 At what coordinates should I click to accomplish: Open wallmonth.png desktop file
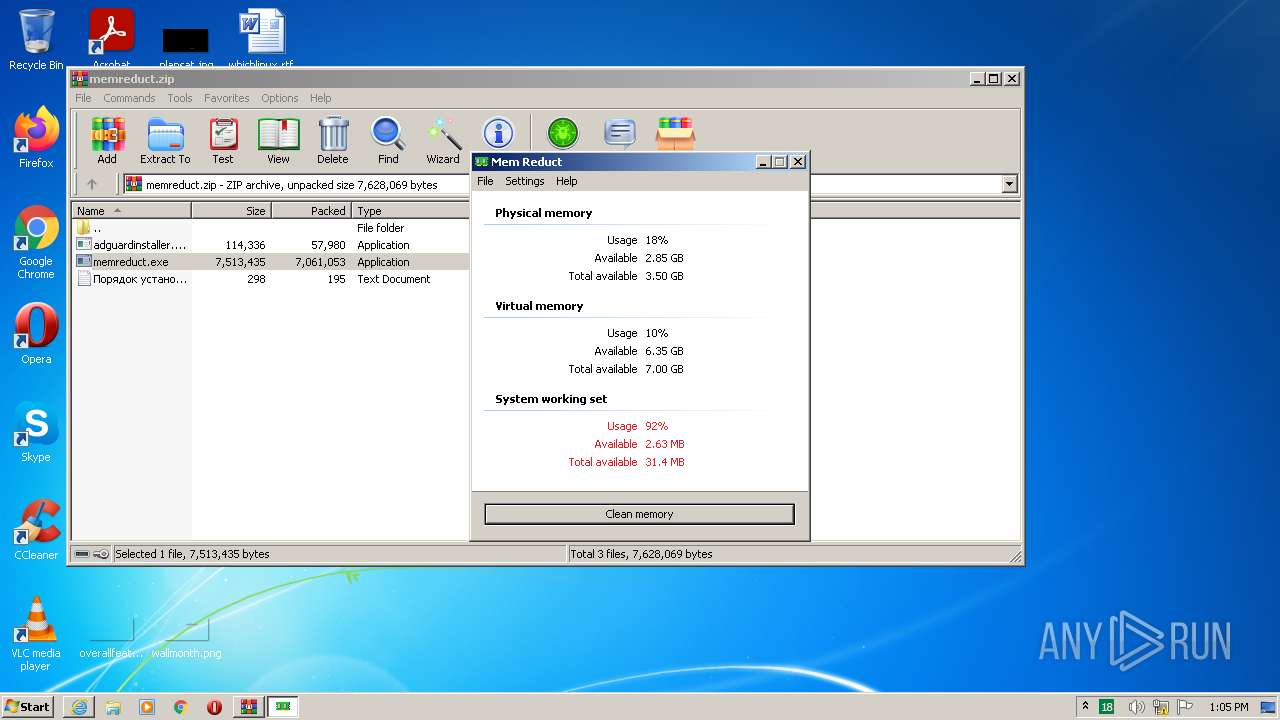pos(187,639)
